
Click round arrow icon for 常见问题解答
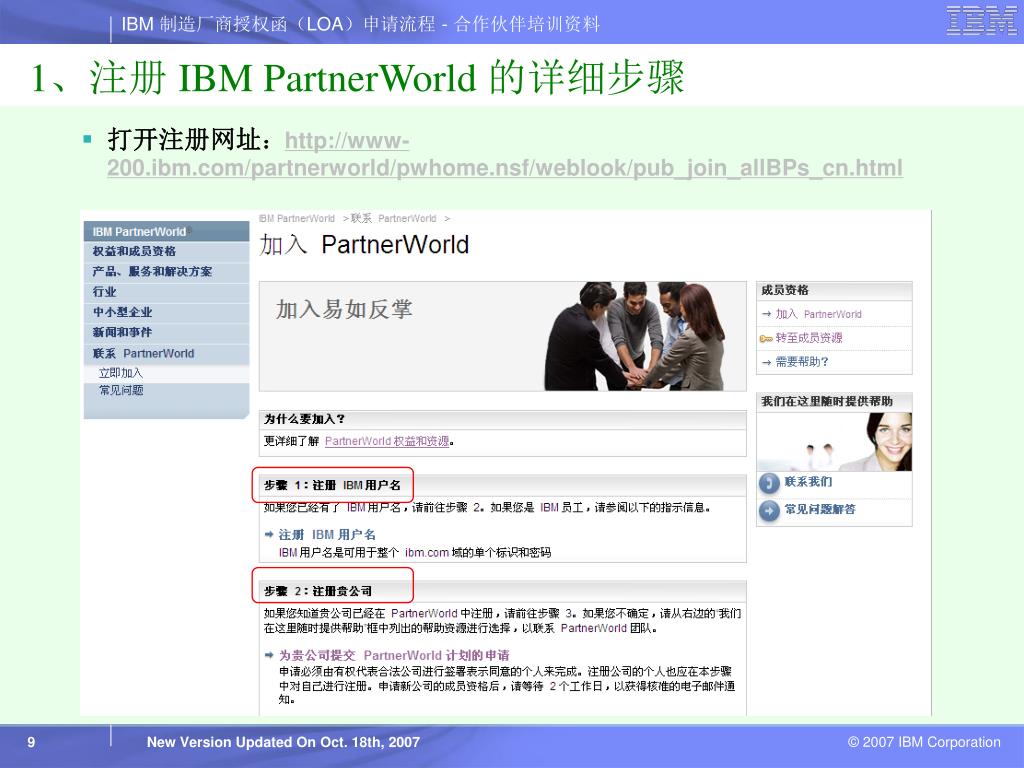[x=769, y=510]
